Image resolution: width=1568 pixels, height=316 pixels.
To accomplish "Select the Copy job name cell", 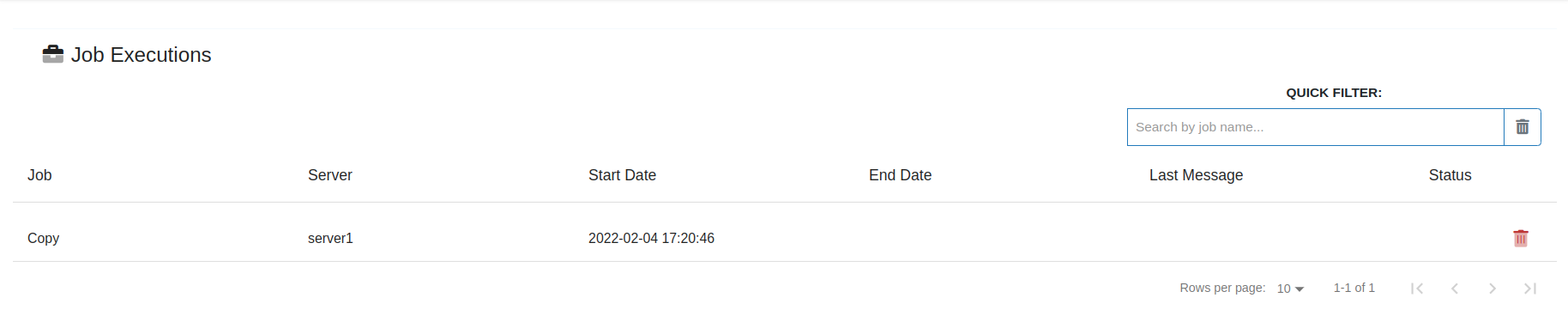I will [43, 238].
